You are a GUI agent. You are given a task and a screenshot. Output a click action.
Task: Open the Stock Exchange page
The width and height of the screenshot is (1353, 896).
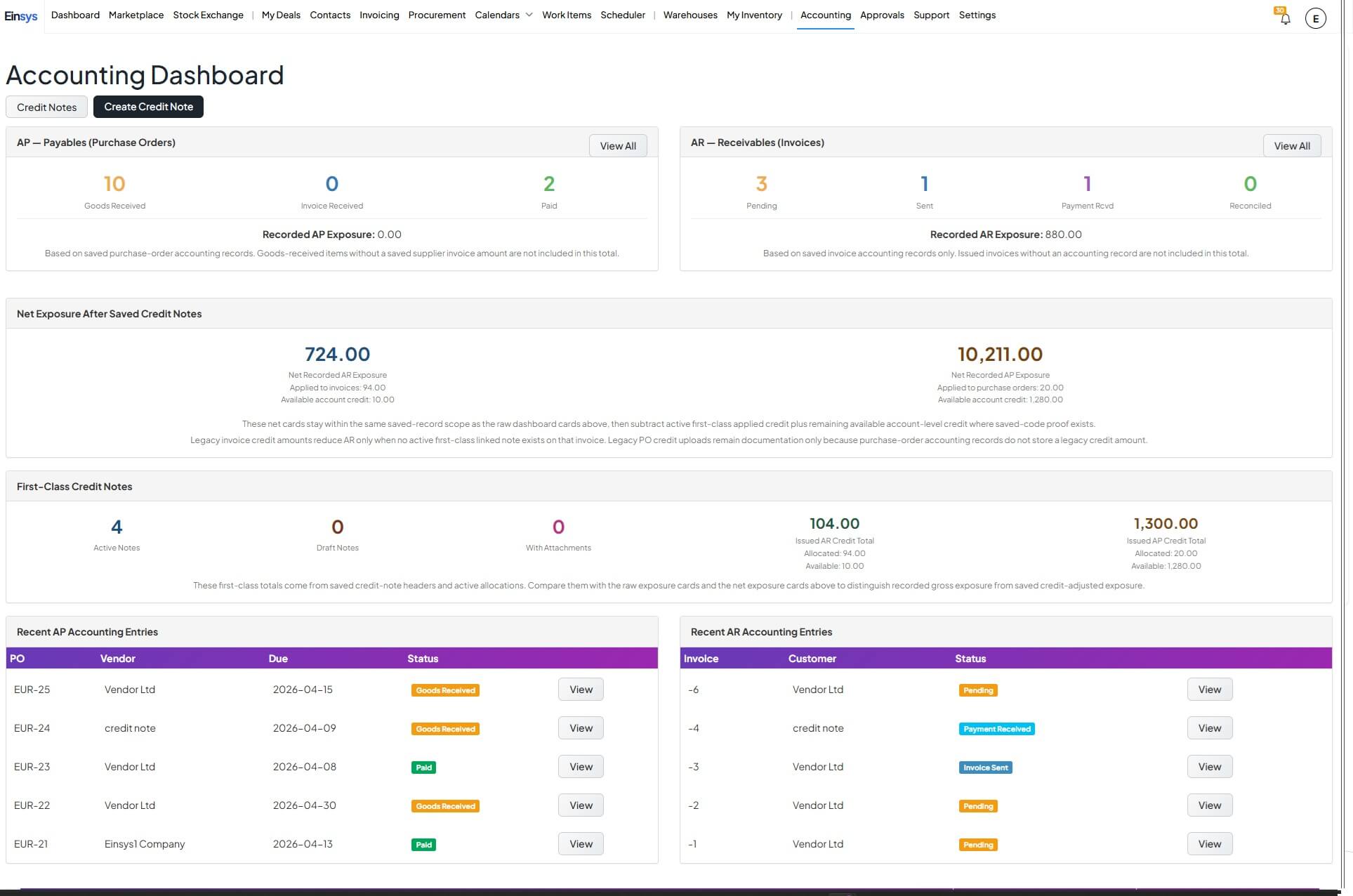pyautogui.click(x=208, y=15)
